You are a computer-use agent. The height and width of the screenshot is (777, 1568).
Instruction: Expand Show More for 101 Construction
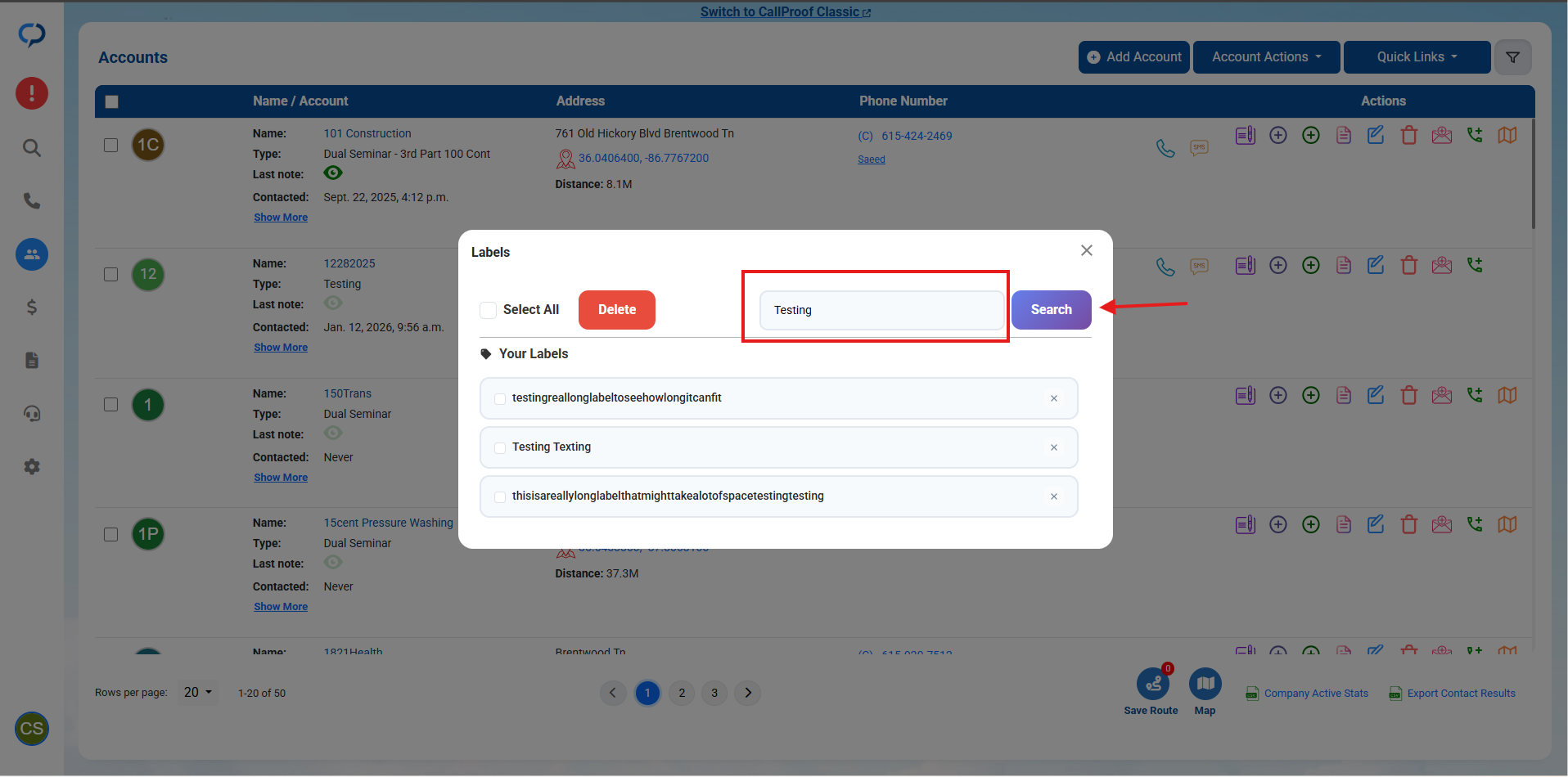click(281, 218)
